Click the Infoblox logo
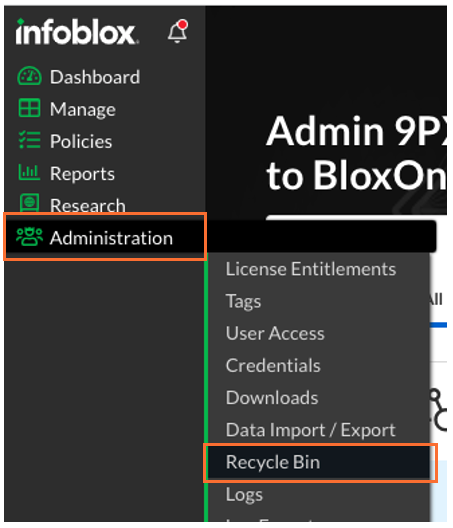Viewport: 453px width, 528px height. pyautogui.click(x=77, y=32)
